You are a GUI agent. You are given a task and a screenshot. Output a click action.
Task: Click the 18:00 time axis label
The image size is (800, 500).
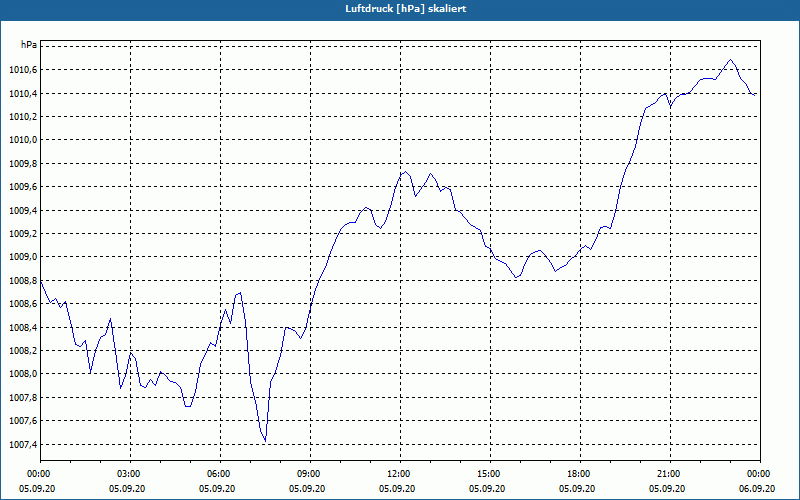pos(581,474)
